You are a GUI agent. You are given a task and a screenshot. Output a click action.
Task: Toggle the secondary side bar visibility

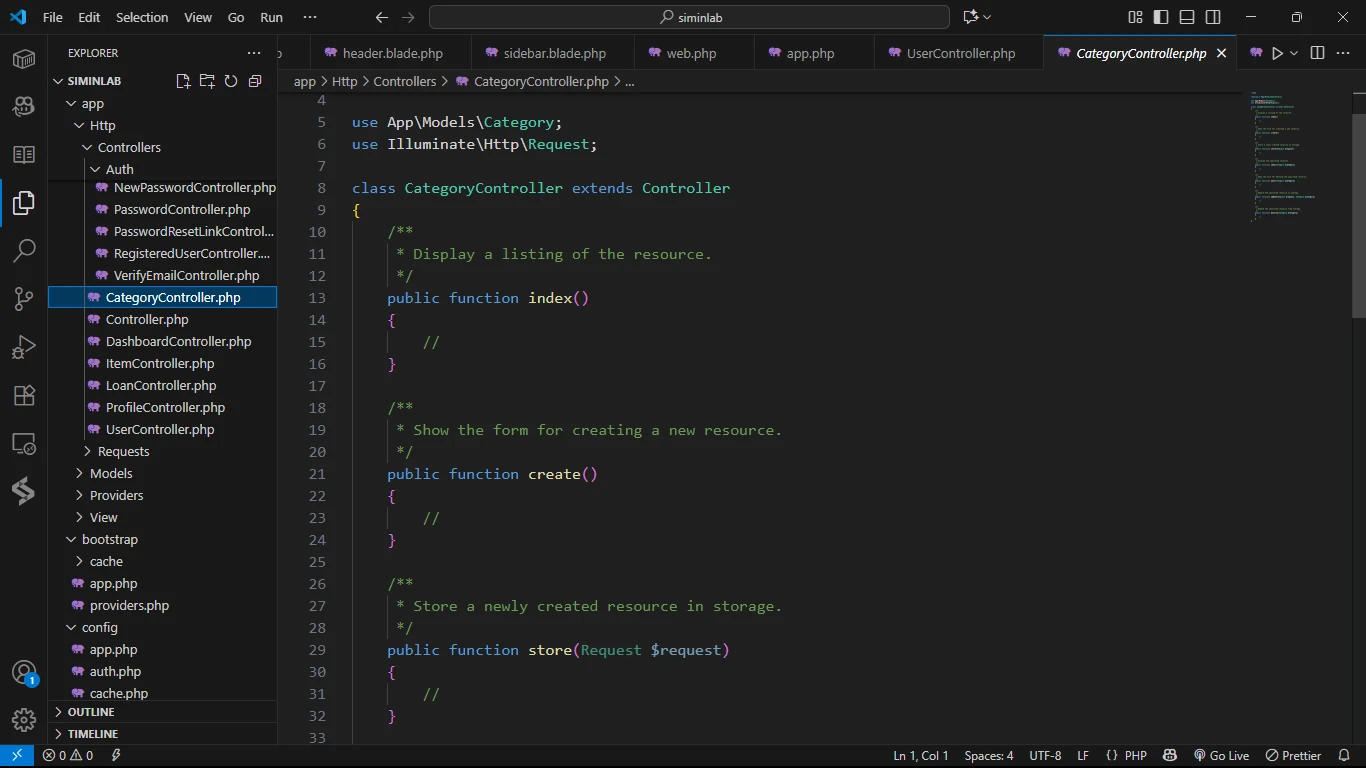[x=1213, y=17]
